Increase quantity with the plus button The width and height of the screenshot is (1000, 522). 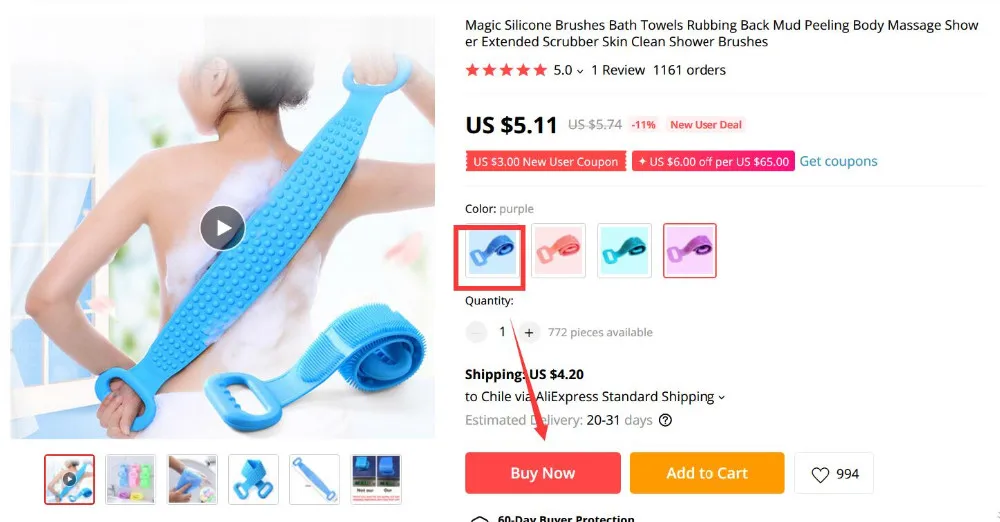pyautogui.click(x=529, y=332)
